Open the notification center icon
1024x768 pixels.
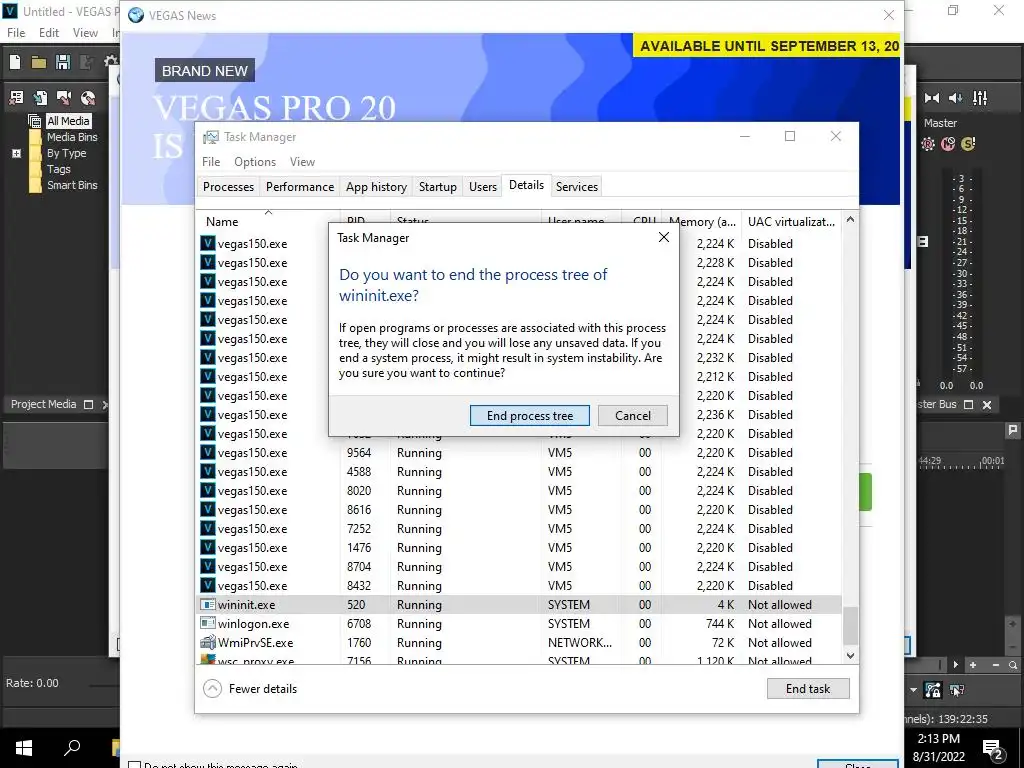coord(993,748)
